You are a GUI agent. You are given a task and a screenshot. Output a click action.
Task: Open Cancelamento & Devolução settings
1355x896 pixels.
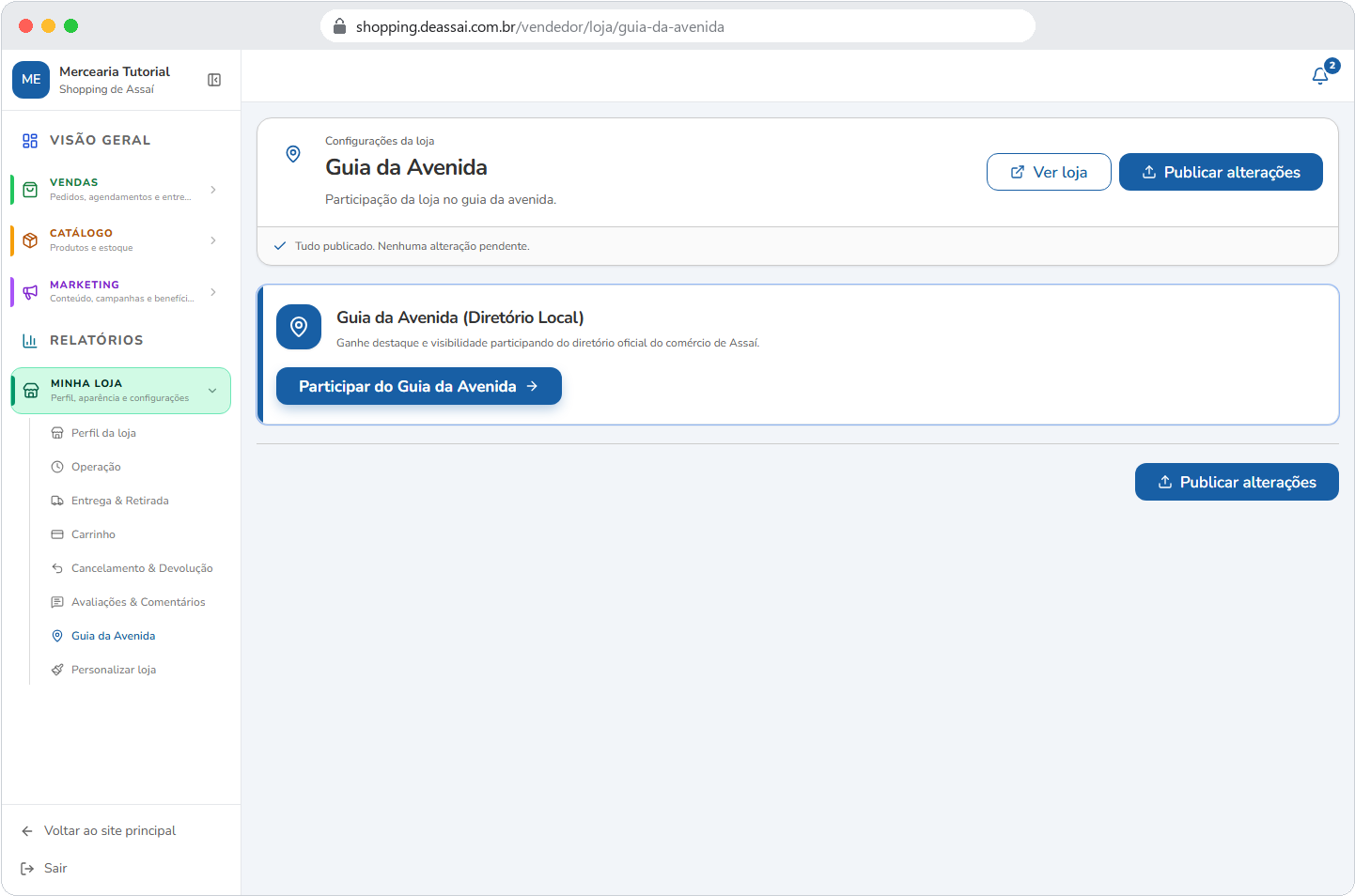point(142,568)
